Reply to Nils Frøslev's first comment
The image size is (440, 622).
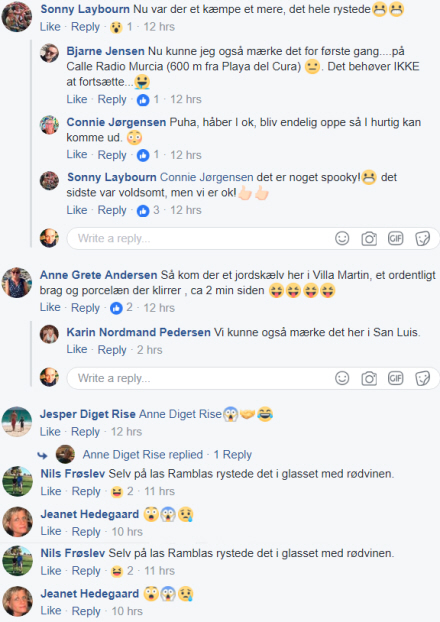tap(86, 491)
